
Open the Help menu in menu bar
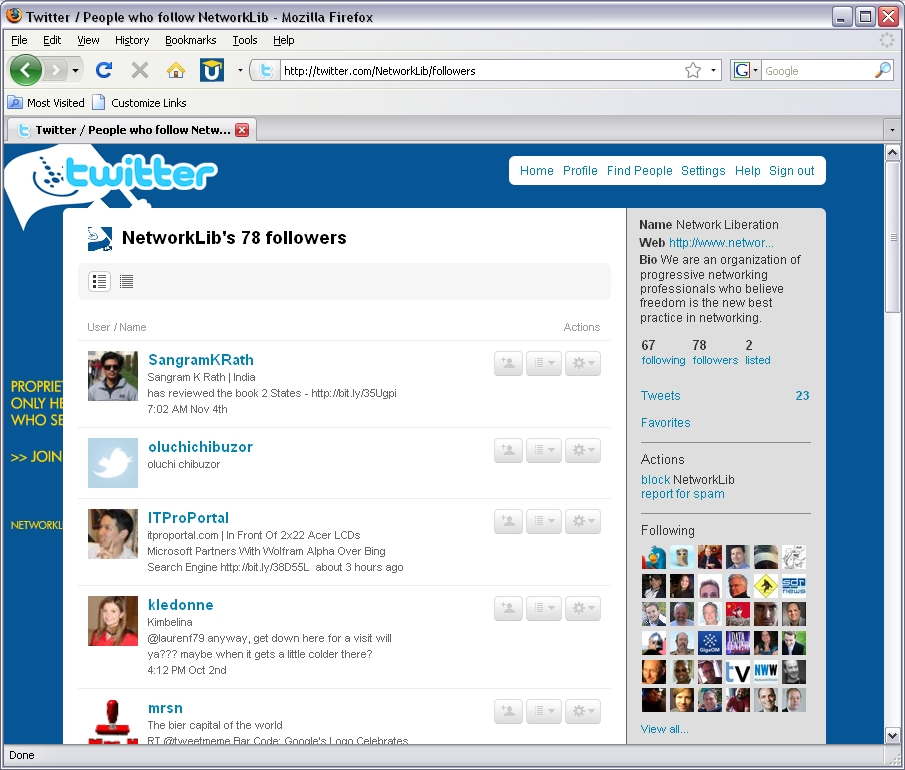tap(283, 40)
